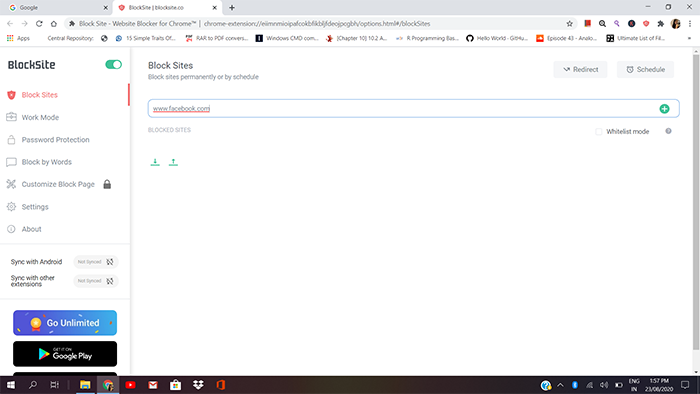Click the lock icon beside Customize Block Page
700x394 pixels.
(x=107, y=184)
